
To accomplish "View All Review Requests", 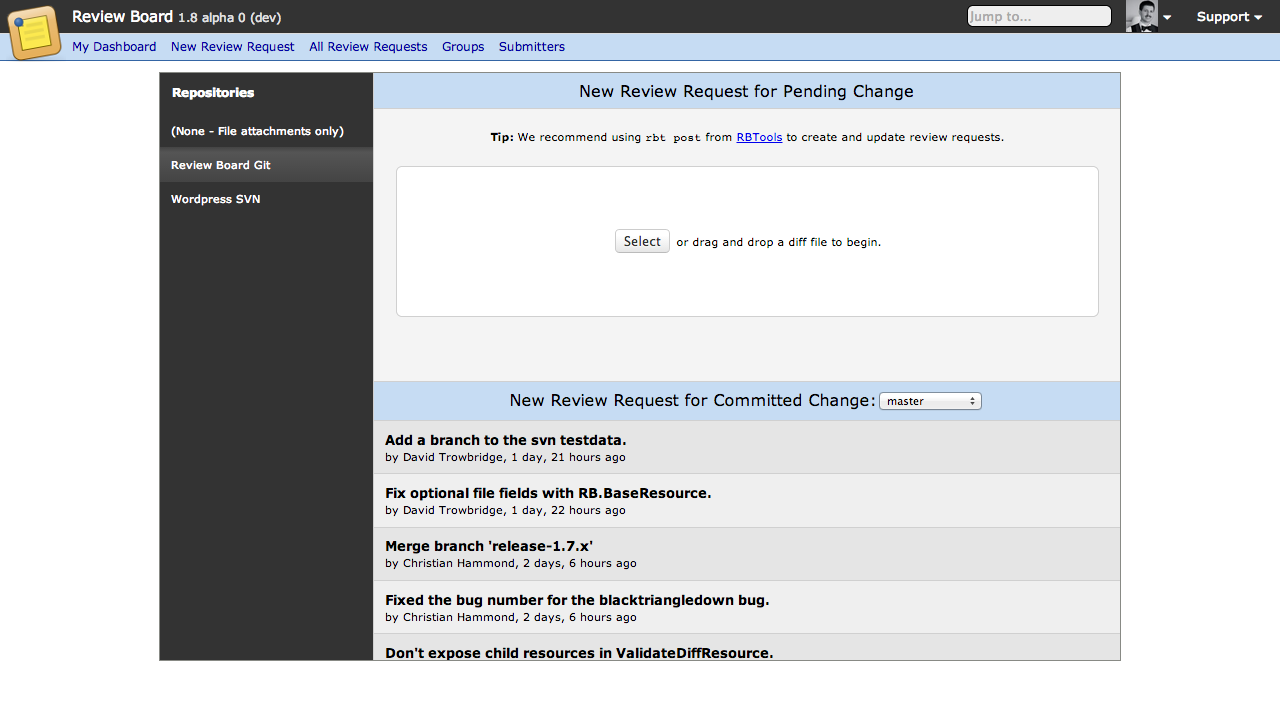I will pos(368,47).
